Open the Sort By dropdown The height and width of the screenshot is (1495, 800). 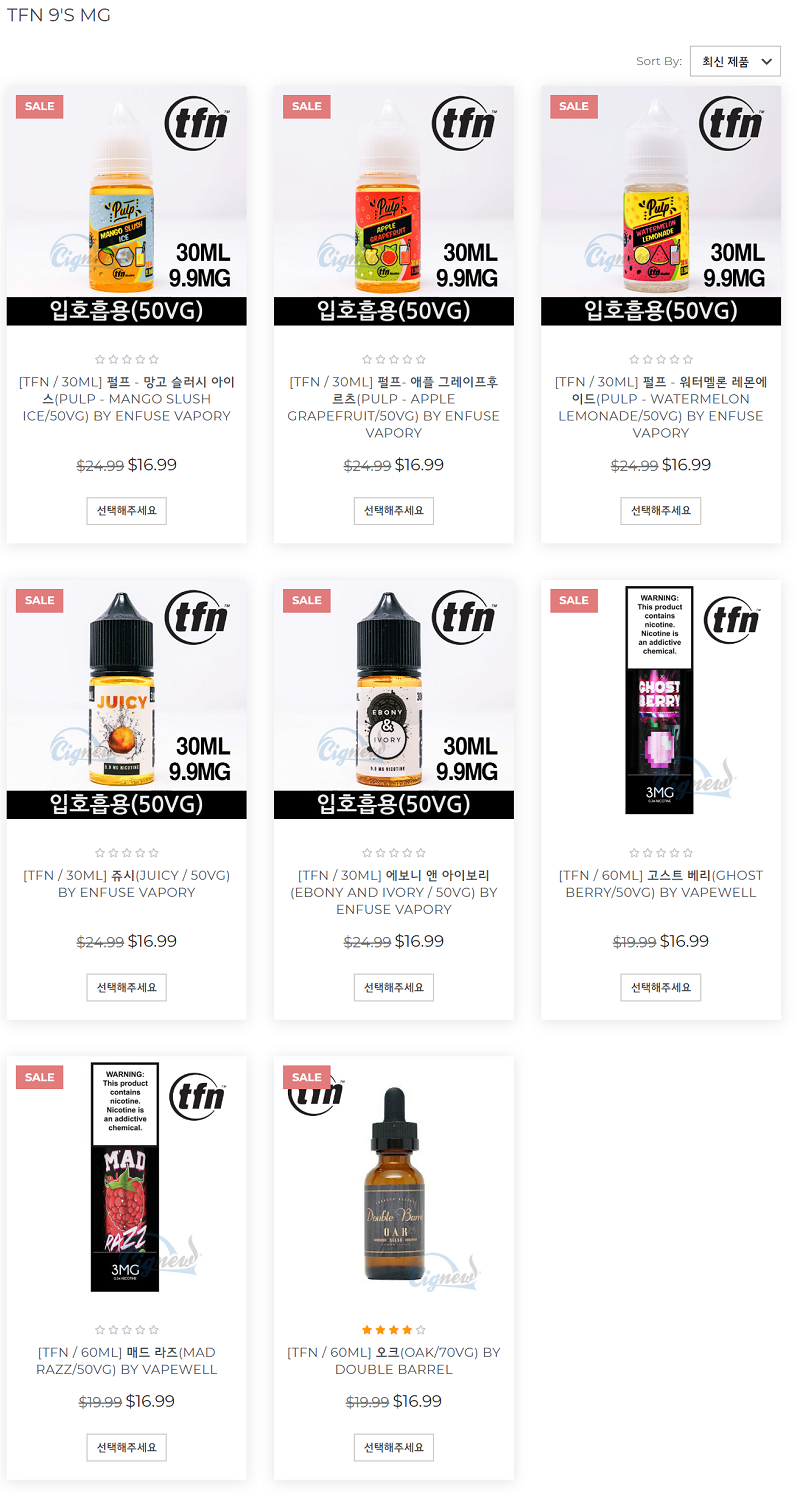735,61
